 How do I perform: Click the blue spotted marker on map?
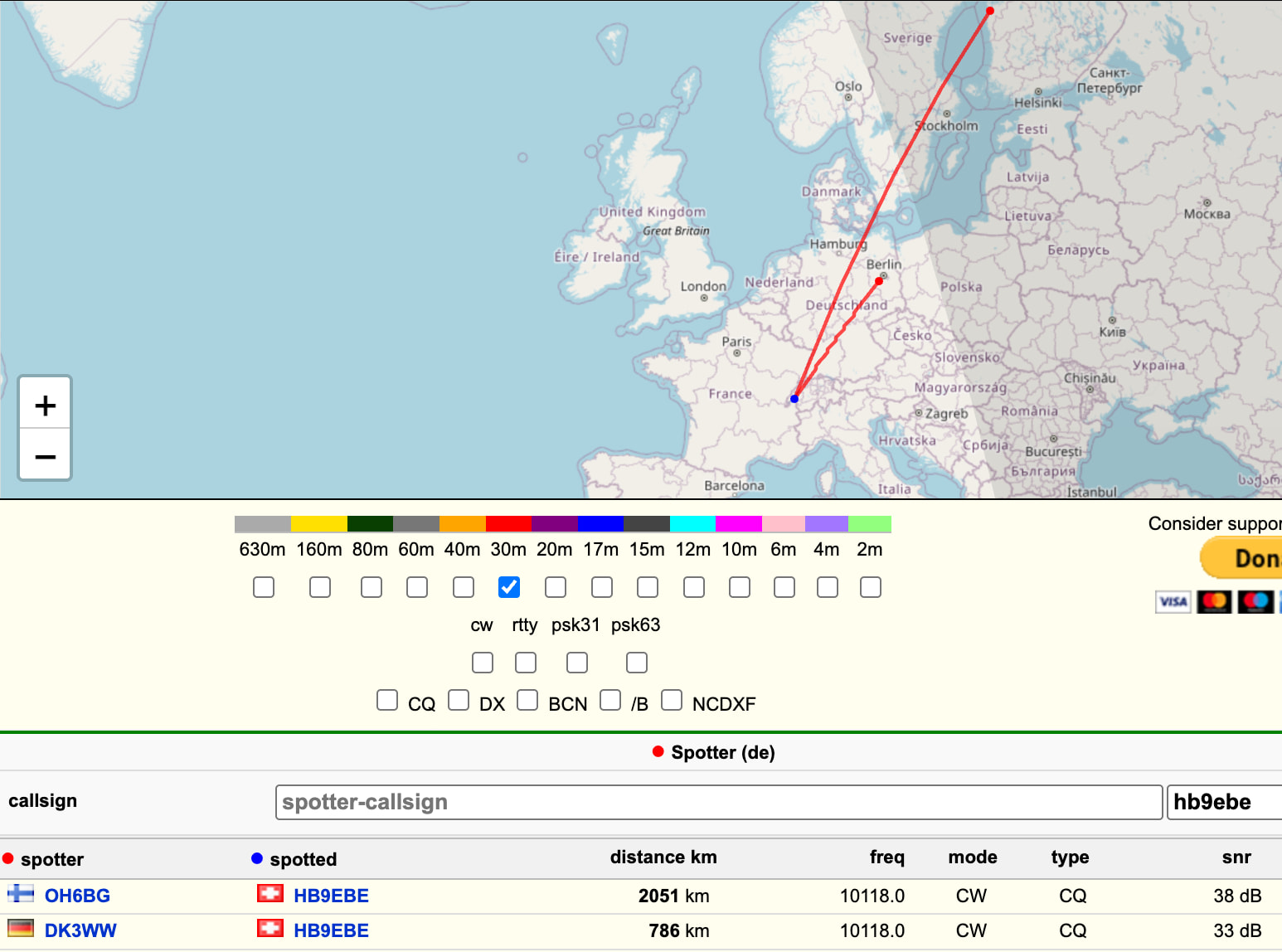(794, 399)
